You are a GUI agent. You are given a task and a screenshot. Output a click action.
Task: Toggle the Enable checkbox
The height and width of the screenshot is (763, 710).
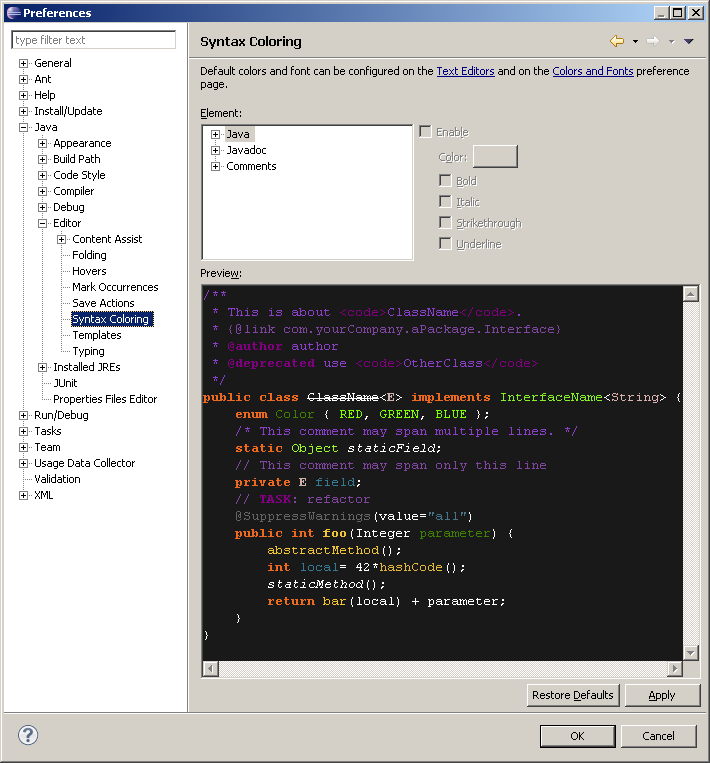click(425, 132)
